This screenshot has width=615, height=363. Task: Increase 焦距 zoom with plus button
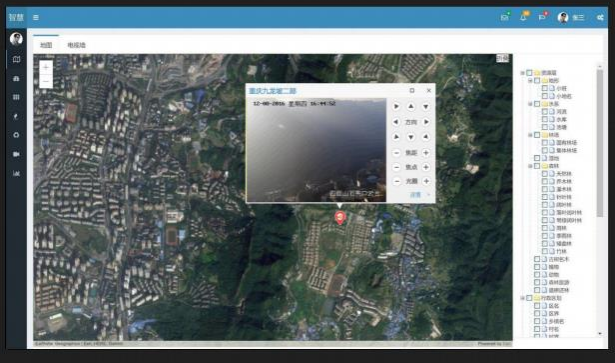pos(426,152)
